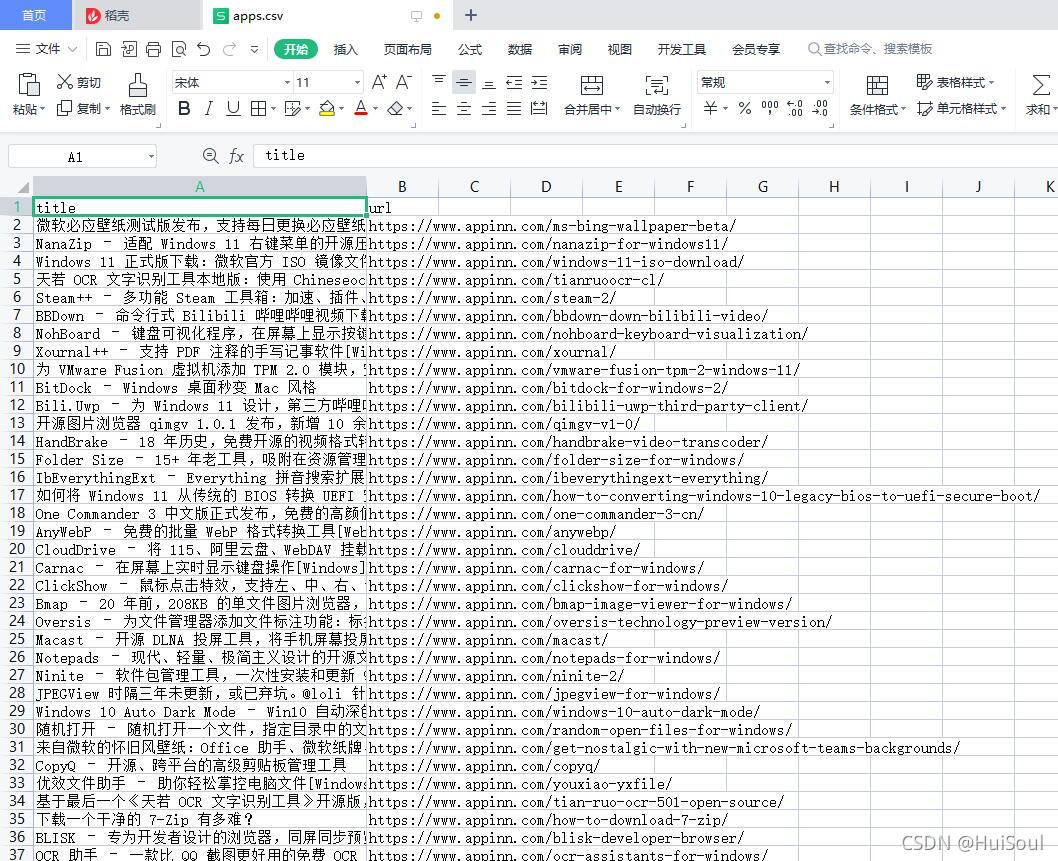Click the cut (剪切) scissors icon

pyautogui.click(x=66, y=82)
